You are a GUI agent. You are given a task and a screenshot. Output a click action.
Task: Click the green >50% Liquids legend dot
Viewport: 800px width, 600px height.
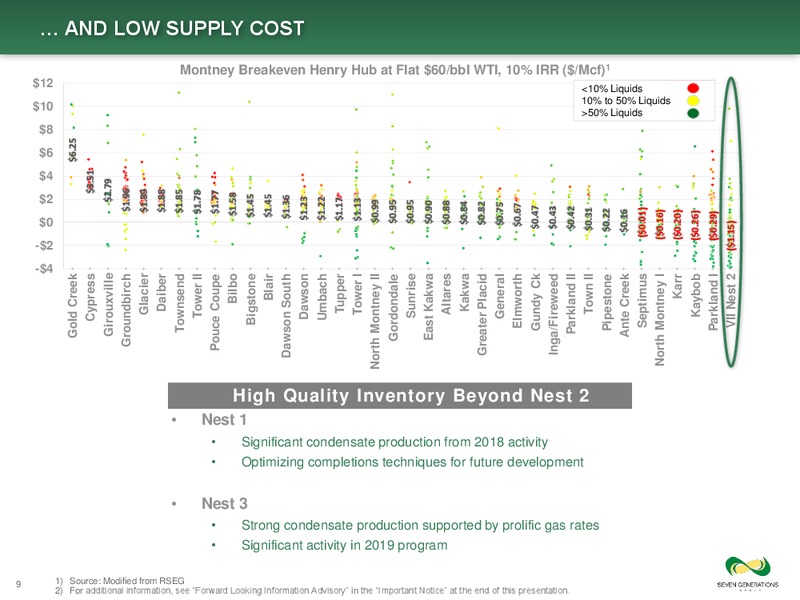coord(692,113)
